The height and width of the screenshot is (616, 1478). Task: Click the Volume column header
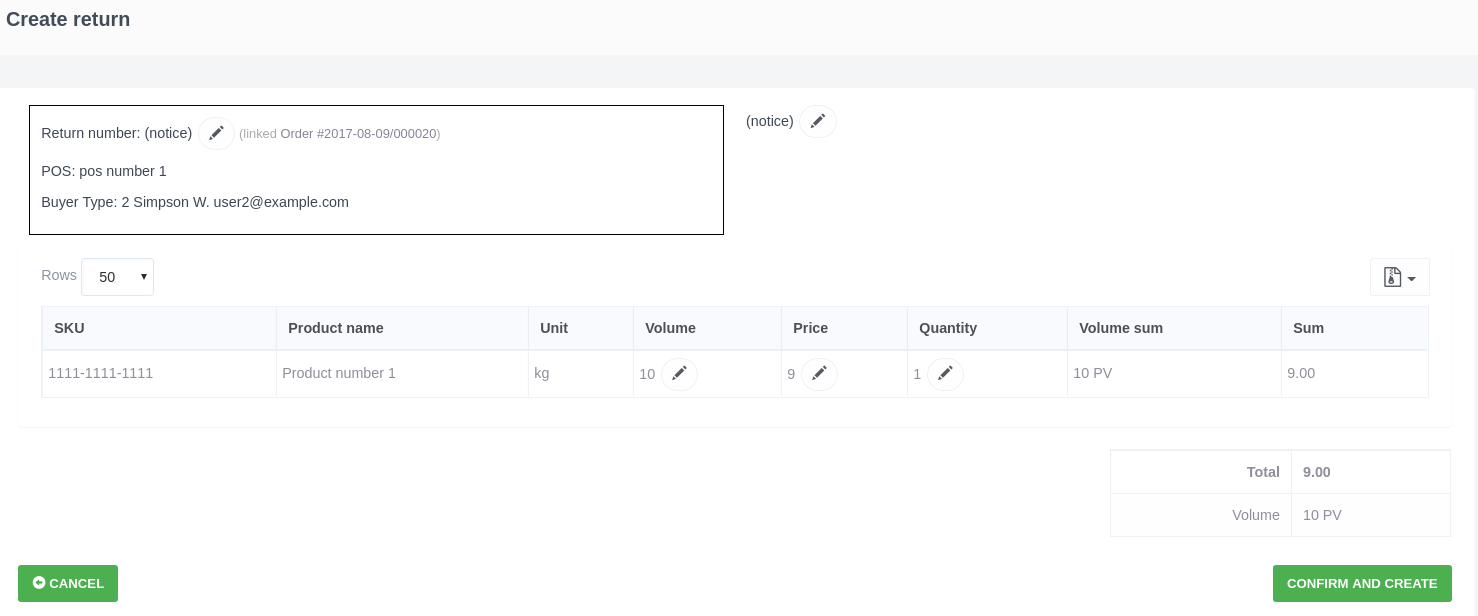click(x=670, y=328)
